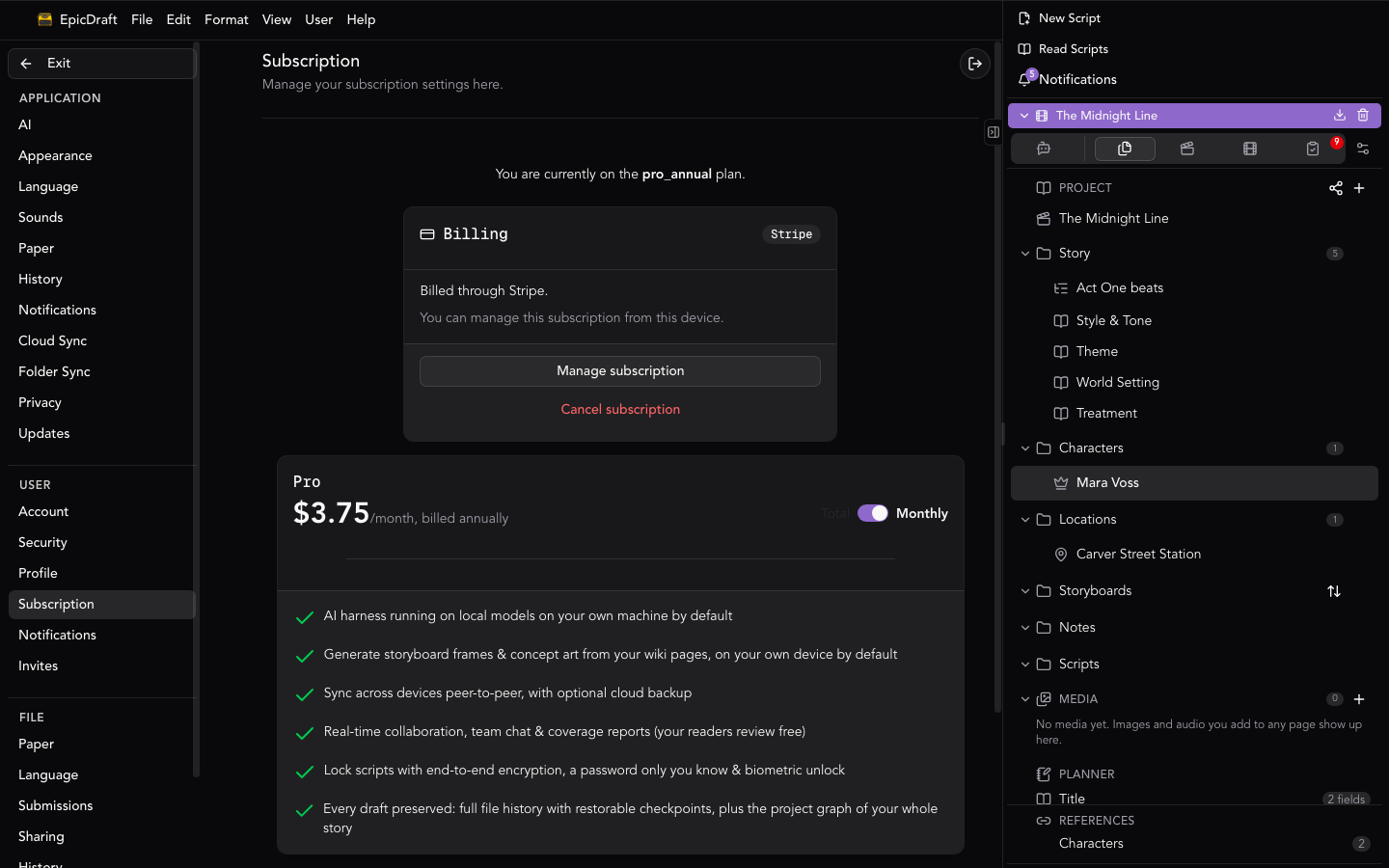The height and width of the screenshot is (868, 1389).
Task: Click the settings sidebar scrollbar
Action: click(x=196, y=410)
